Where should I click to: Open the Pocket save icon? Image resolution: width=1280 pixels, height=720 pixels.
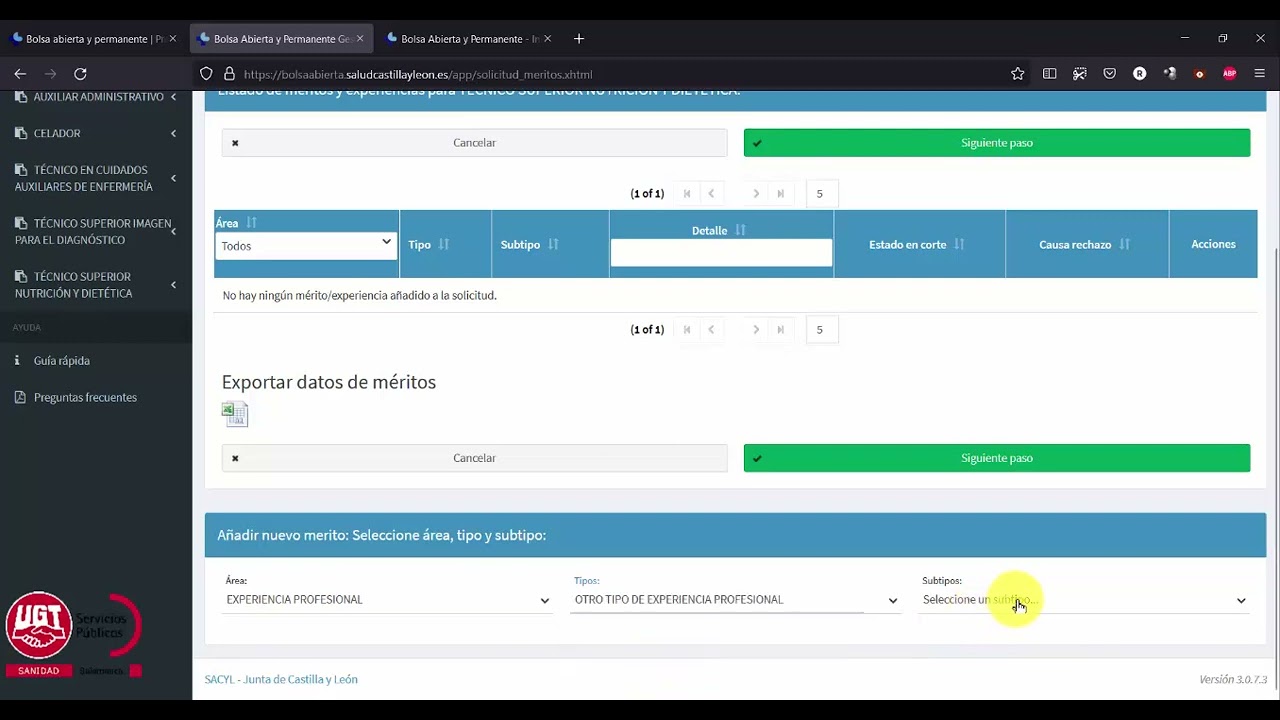pos(1109,74)
